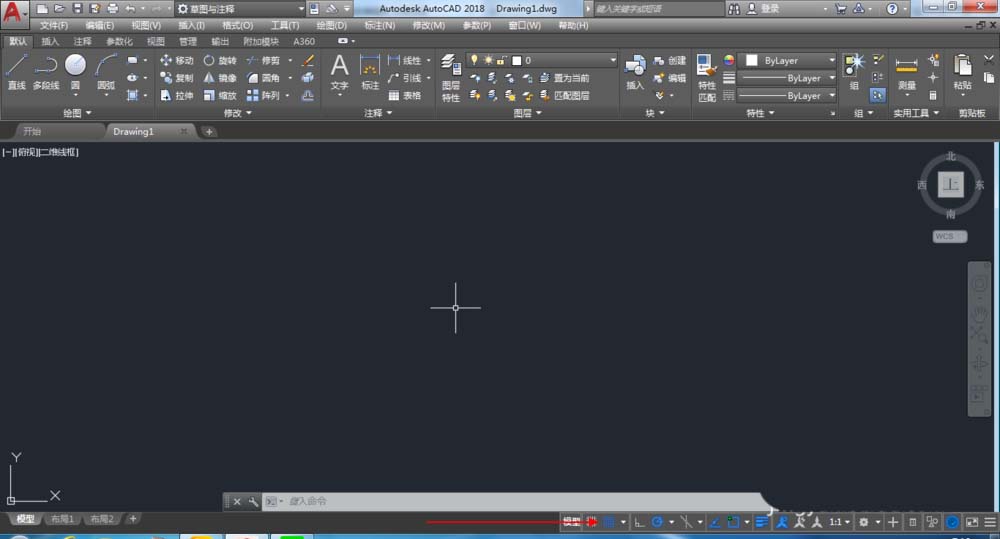Screen dimensions: 1000x539
Task: Toggle 2D object snap in status bar
Action: pos(733,522)
